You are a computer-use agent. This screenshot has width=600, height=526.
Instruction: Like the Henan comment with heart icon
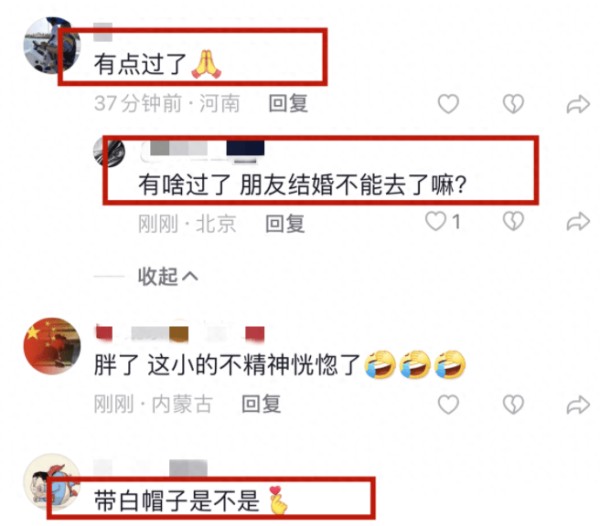point(448,104)
